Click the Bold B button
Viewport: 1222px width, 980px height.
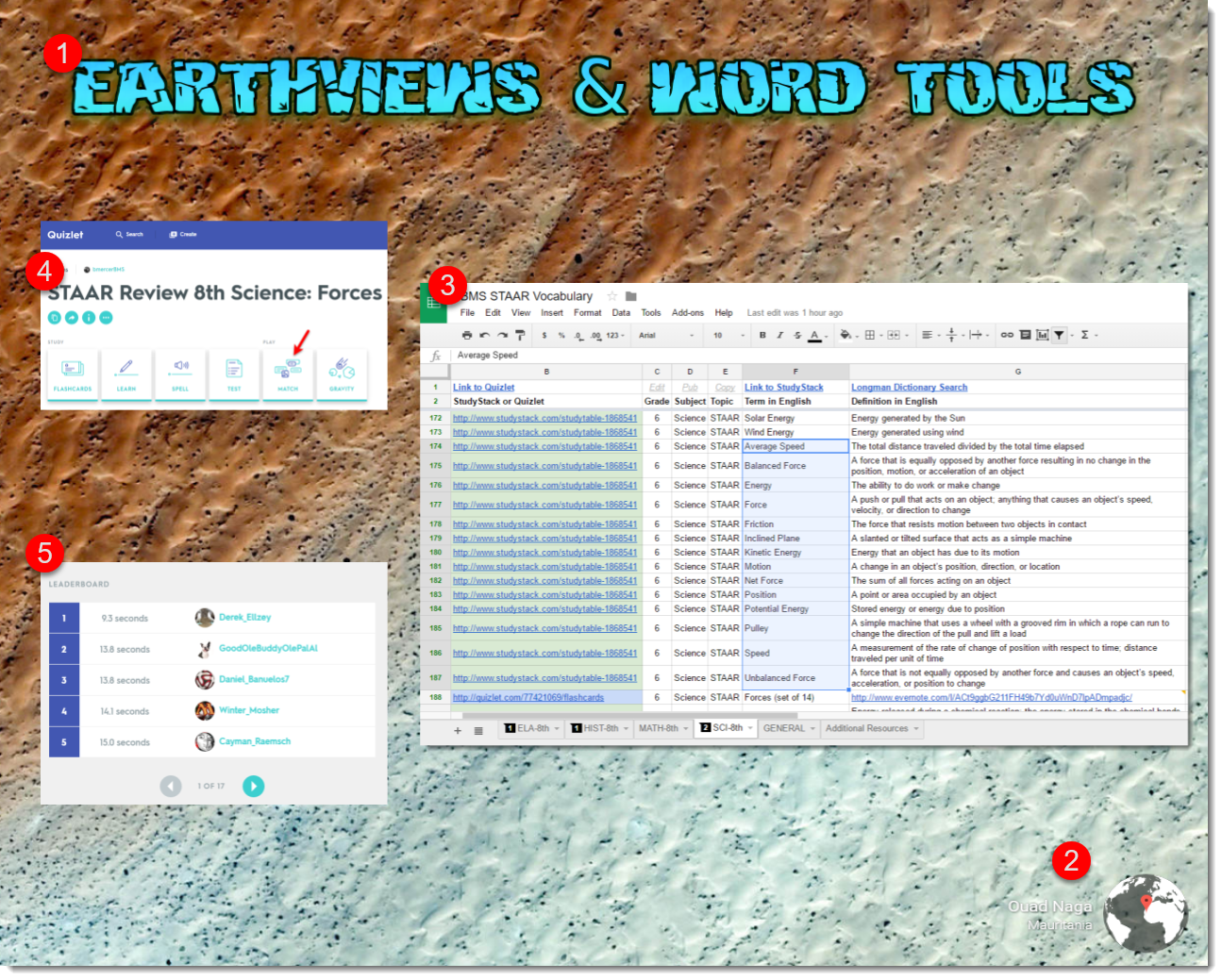point(762,335)
